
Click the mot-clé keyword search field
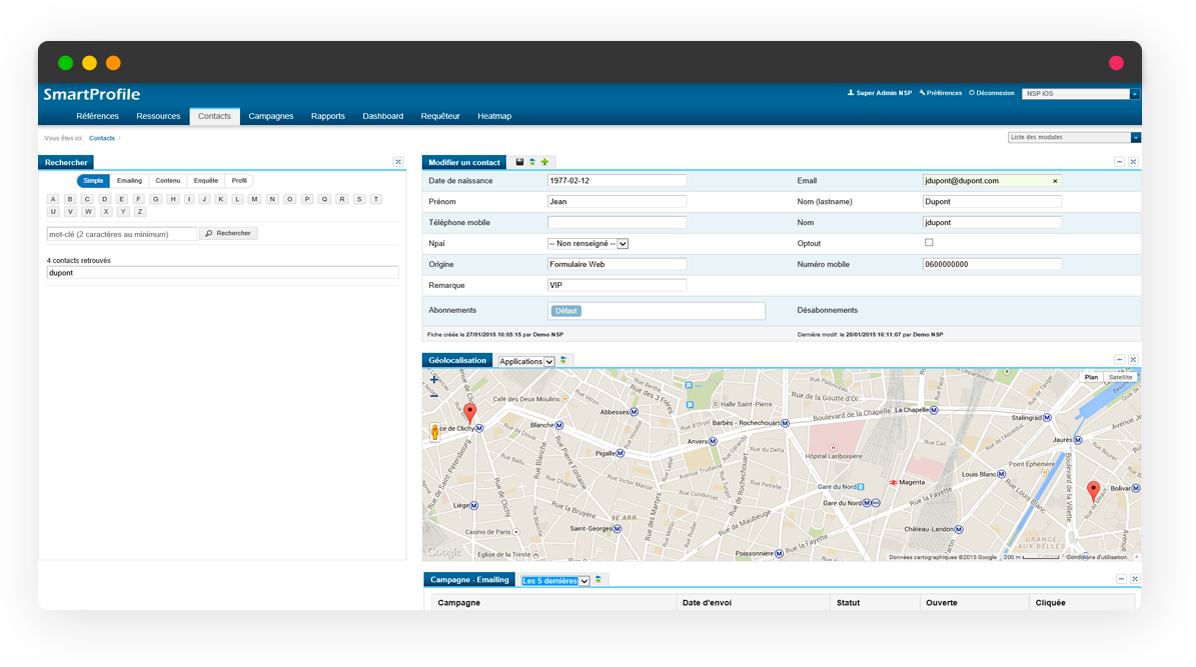(122, 234)
